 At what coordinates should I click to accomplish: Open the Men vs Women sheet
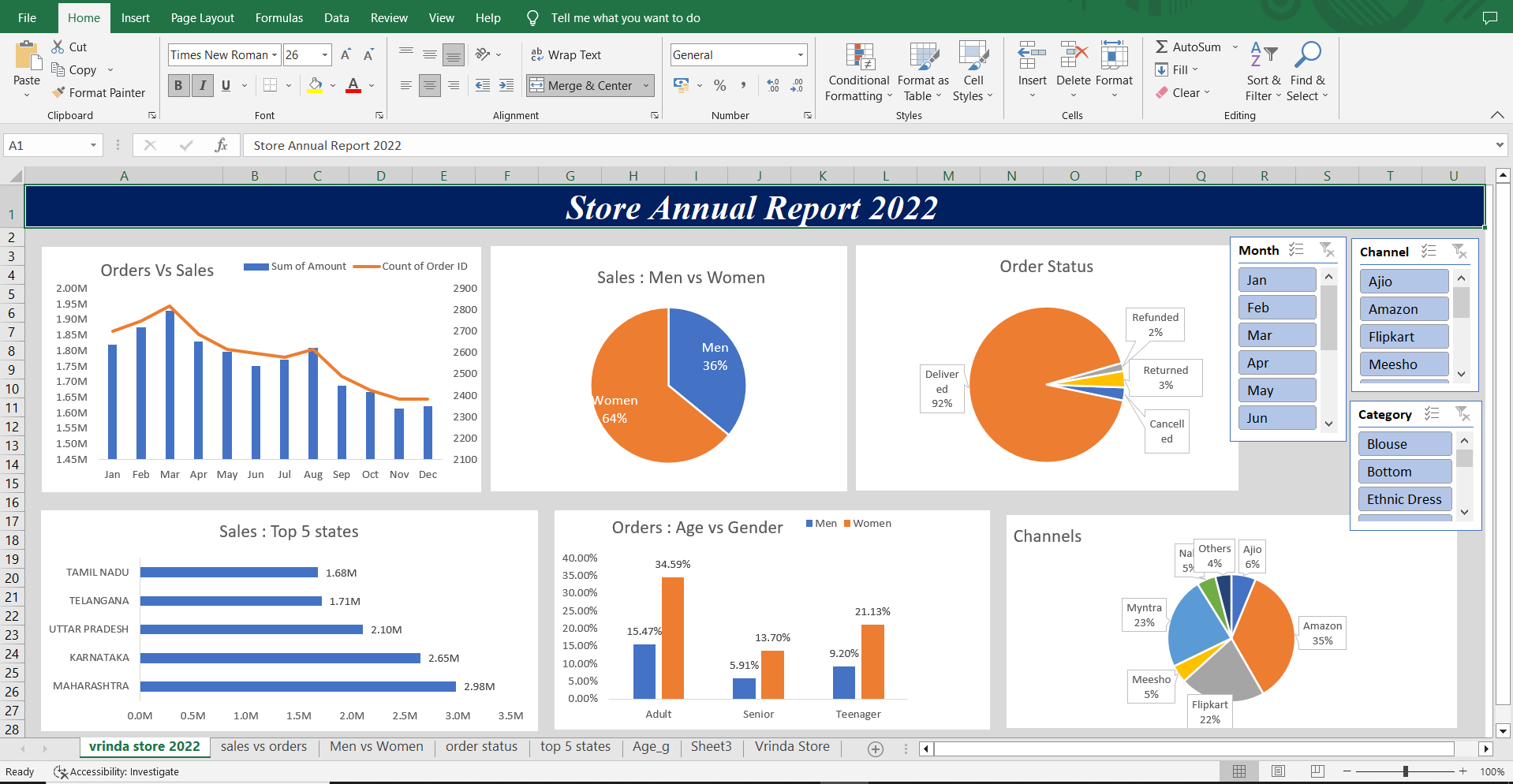click(x=376, y=746)
